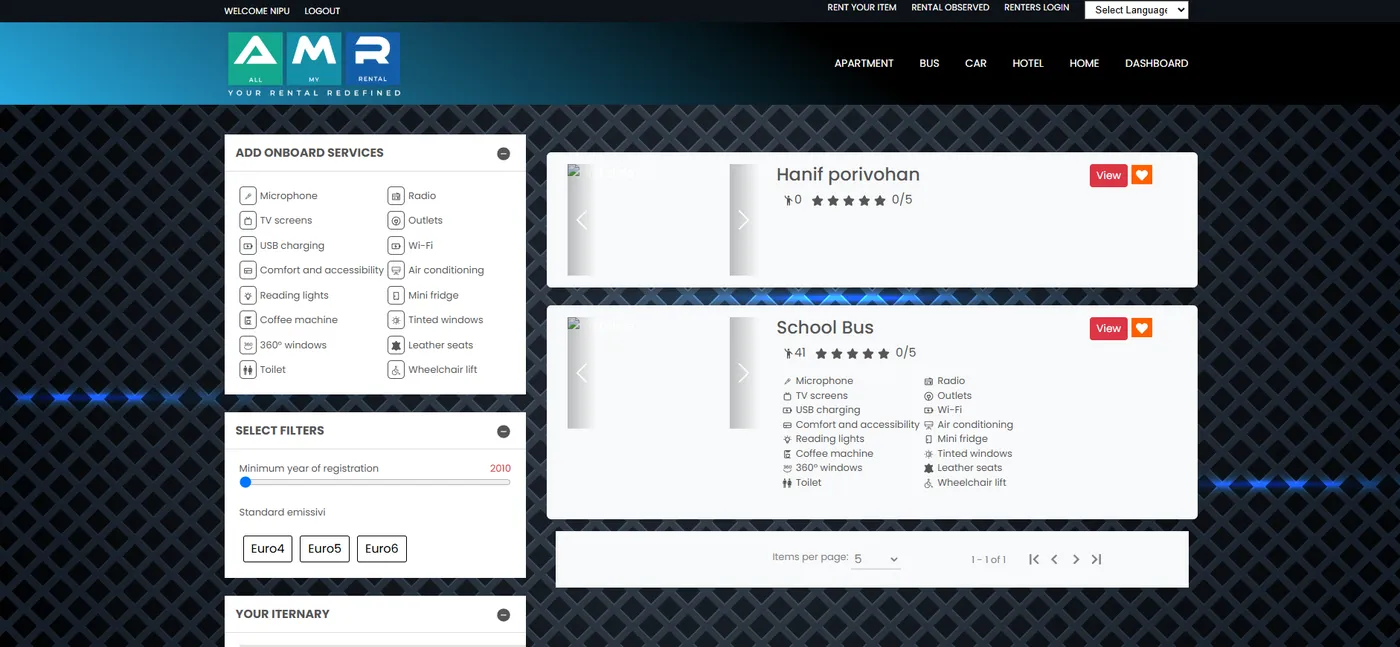The width and height of the screenshot is (1400, 647).
Task: Select the Reading lights service icon
Action: (x=248, y=295)
